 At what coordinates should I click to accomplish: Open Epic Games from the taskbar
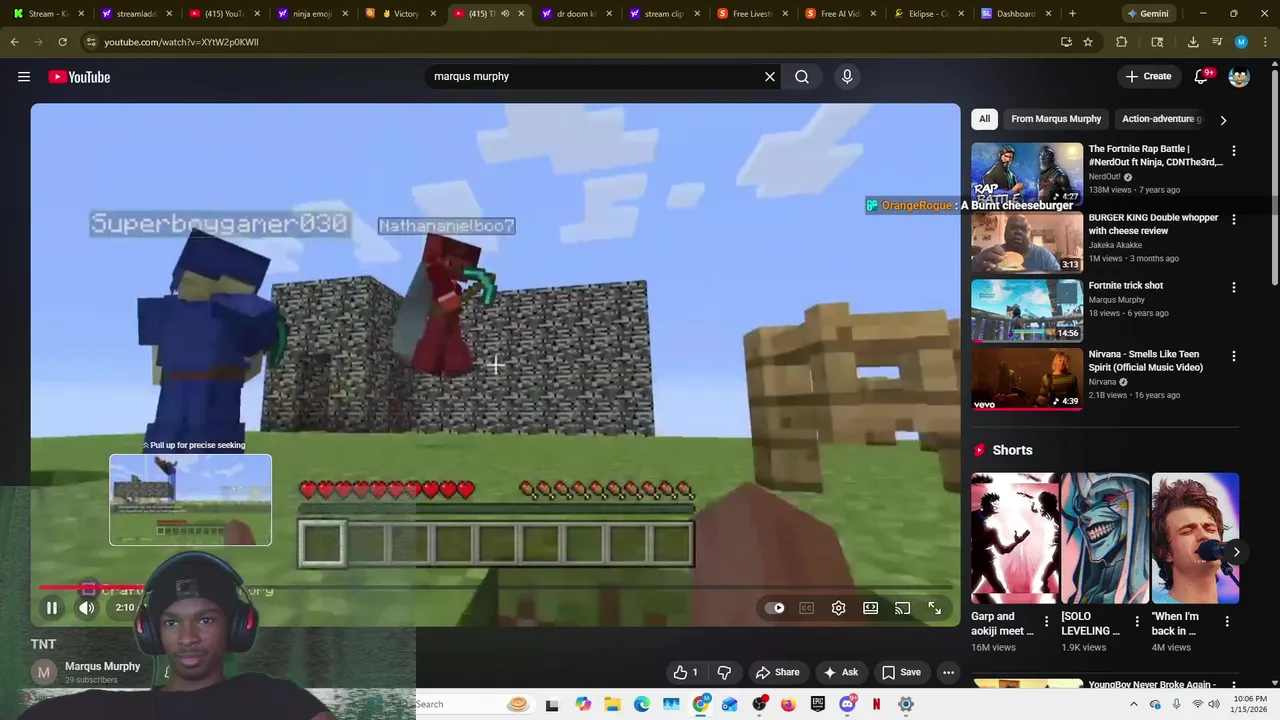coord(818,704)
